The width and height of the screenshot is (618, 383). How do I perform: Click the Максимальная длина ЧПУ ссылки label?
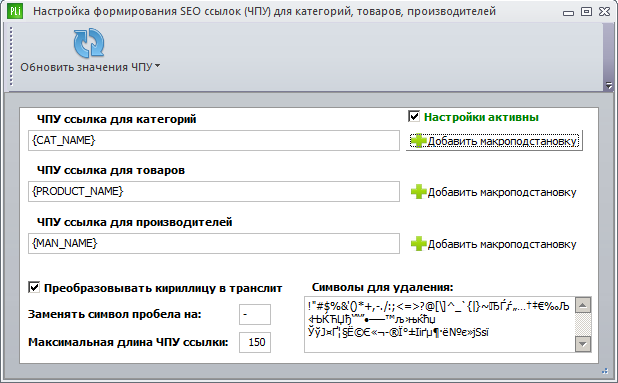128,342
